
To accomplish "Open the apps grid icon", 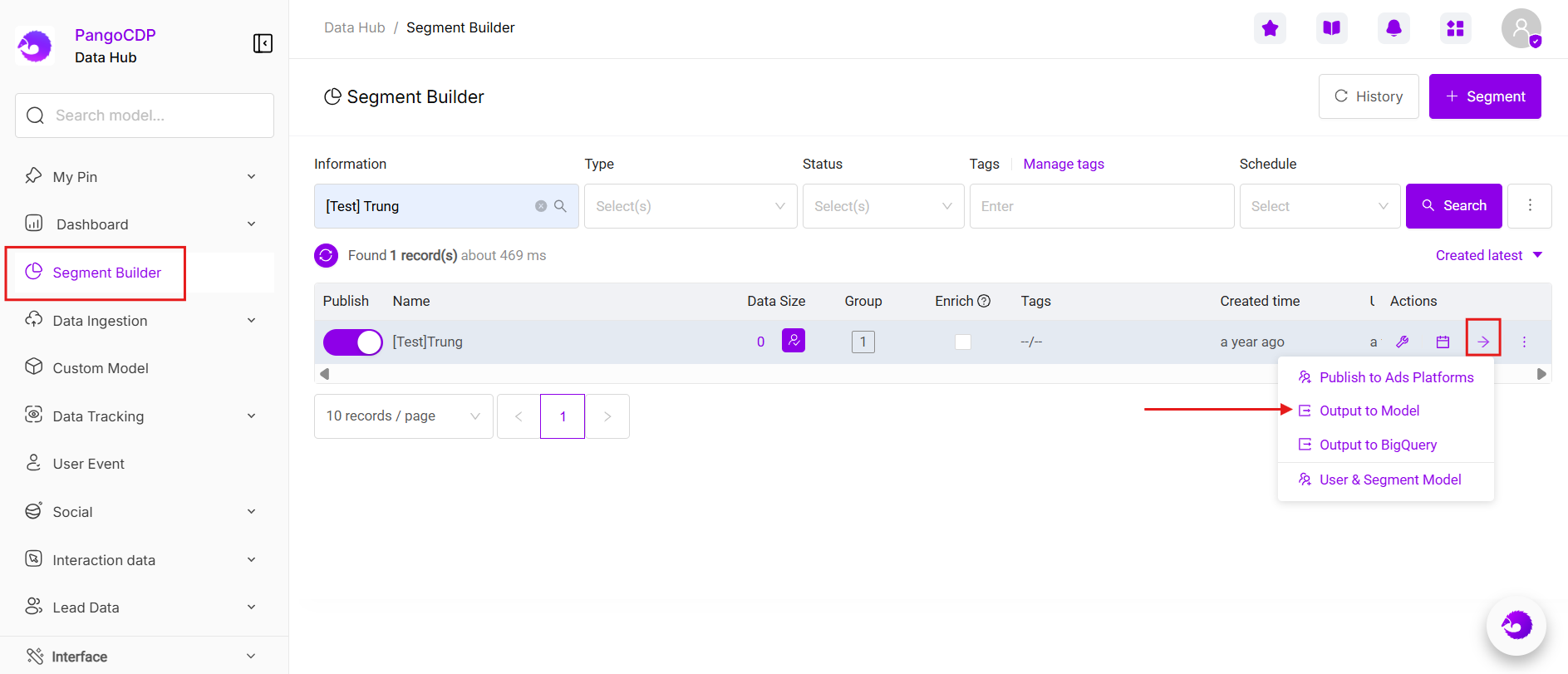I will [x=1456, y=28].
